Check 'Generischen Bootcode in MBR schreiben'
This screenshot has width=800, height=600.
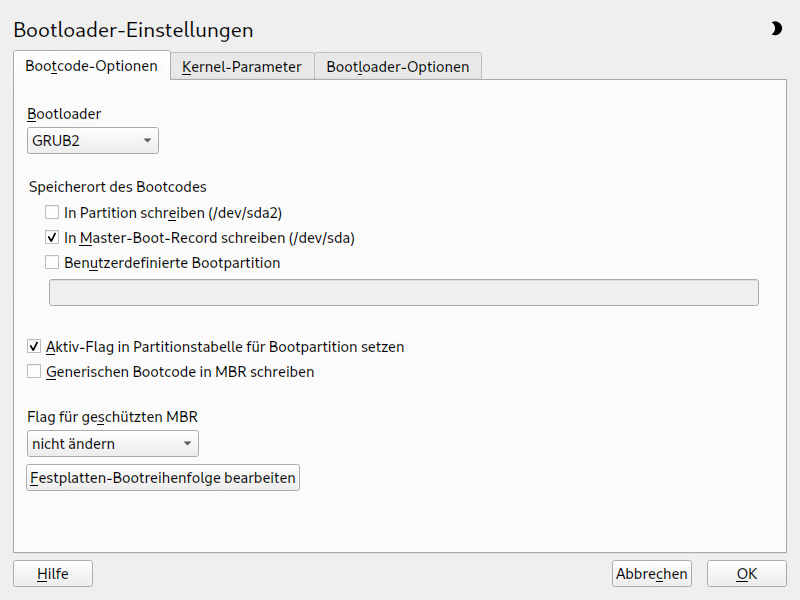34,372
